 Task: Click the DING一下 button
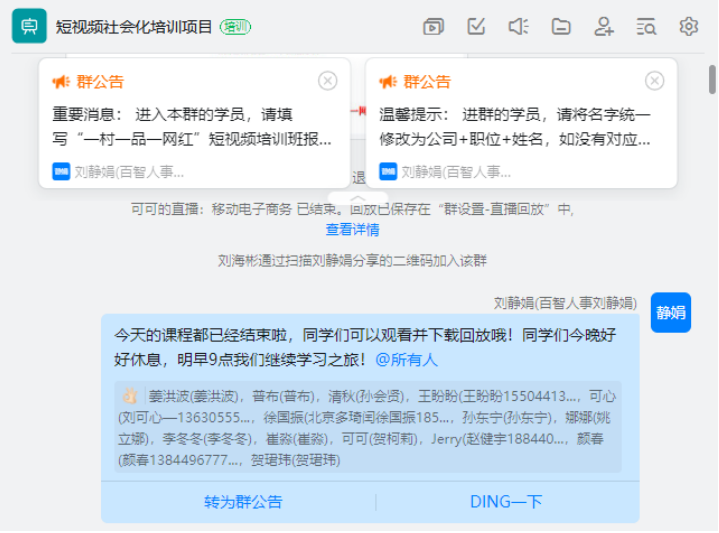[506, 502]
